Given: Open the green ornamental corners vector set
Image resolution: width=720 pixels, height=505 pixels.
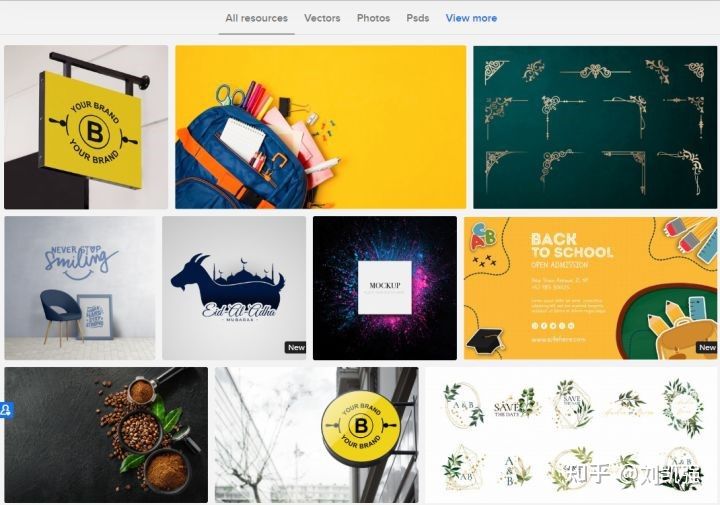Looking at the screenshot, I should click(x=595, y=127).
